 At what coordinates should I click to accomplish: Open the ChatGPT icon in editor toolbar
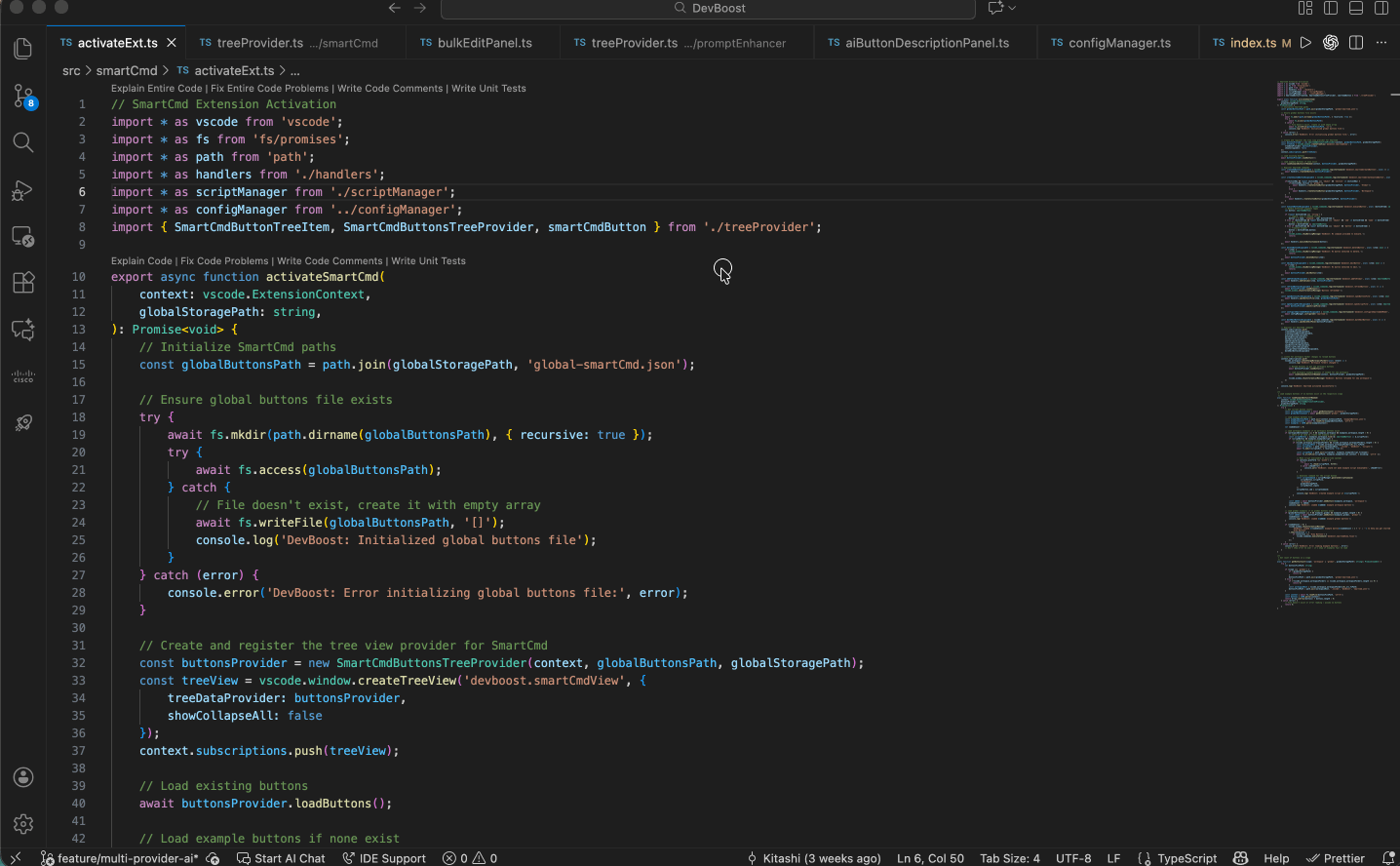tap(1331, 43)
